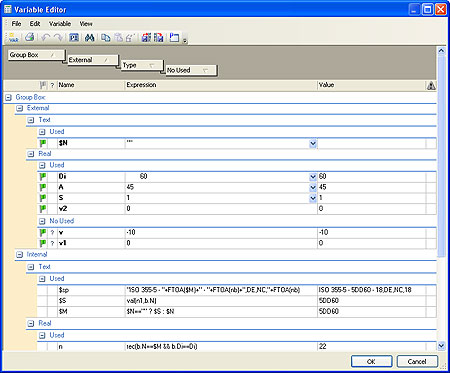Open the S expression dropdown arrow
The image size is (450, 373).
pos(313,198)
